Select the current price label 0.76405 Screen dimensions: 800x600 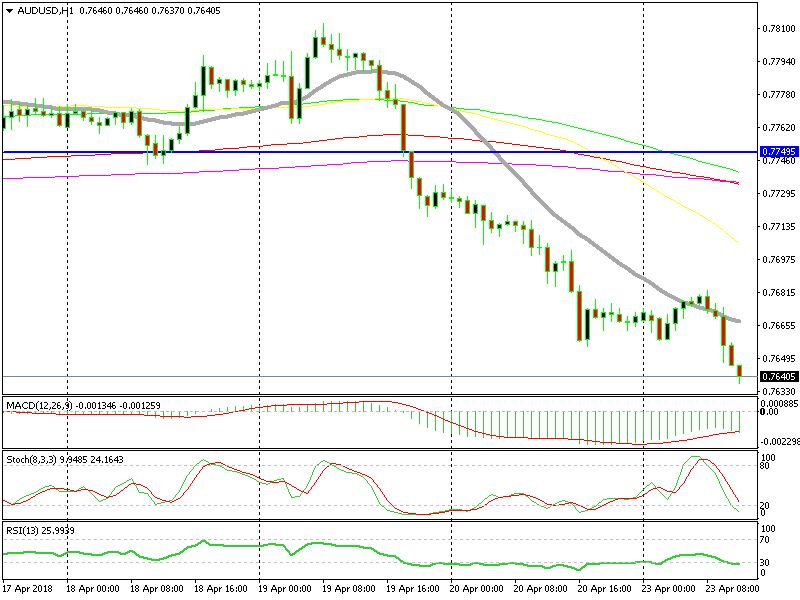coord(779,377)
